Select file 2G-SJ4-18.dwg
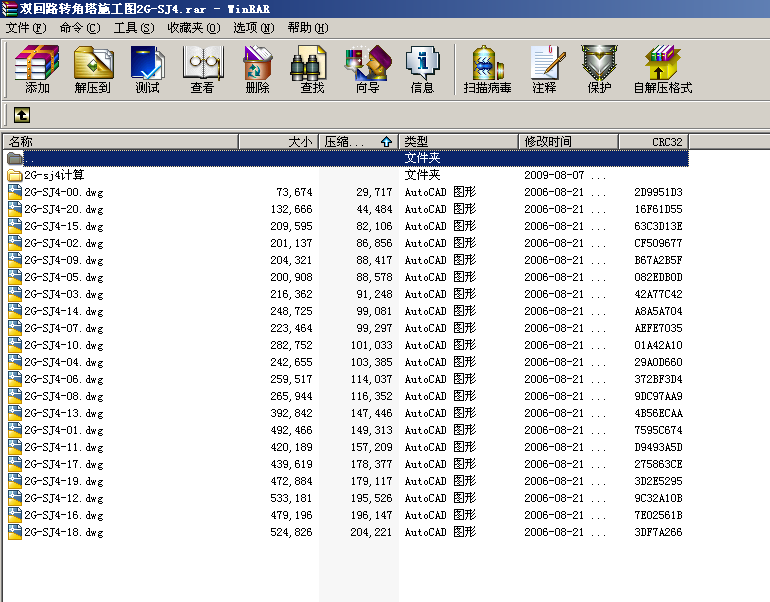The height and width of the screenshot is (602, 770). pos(347,532)
